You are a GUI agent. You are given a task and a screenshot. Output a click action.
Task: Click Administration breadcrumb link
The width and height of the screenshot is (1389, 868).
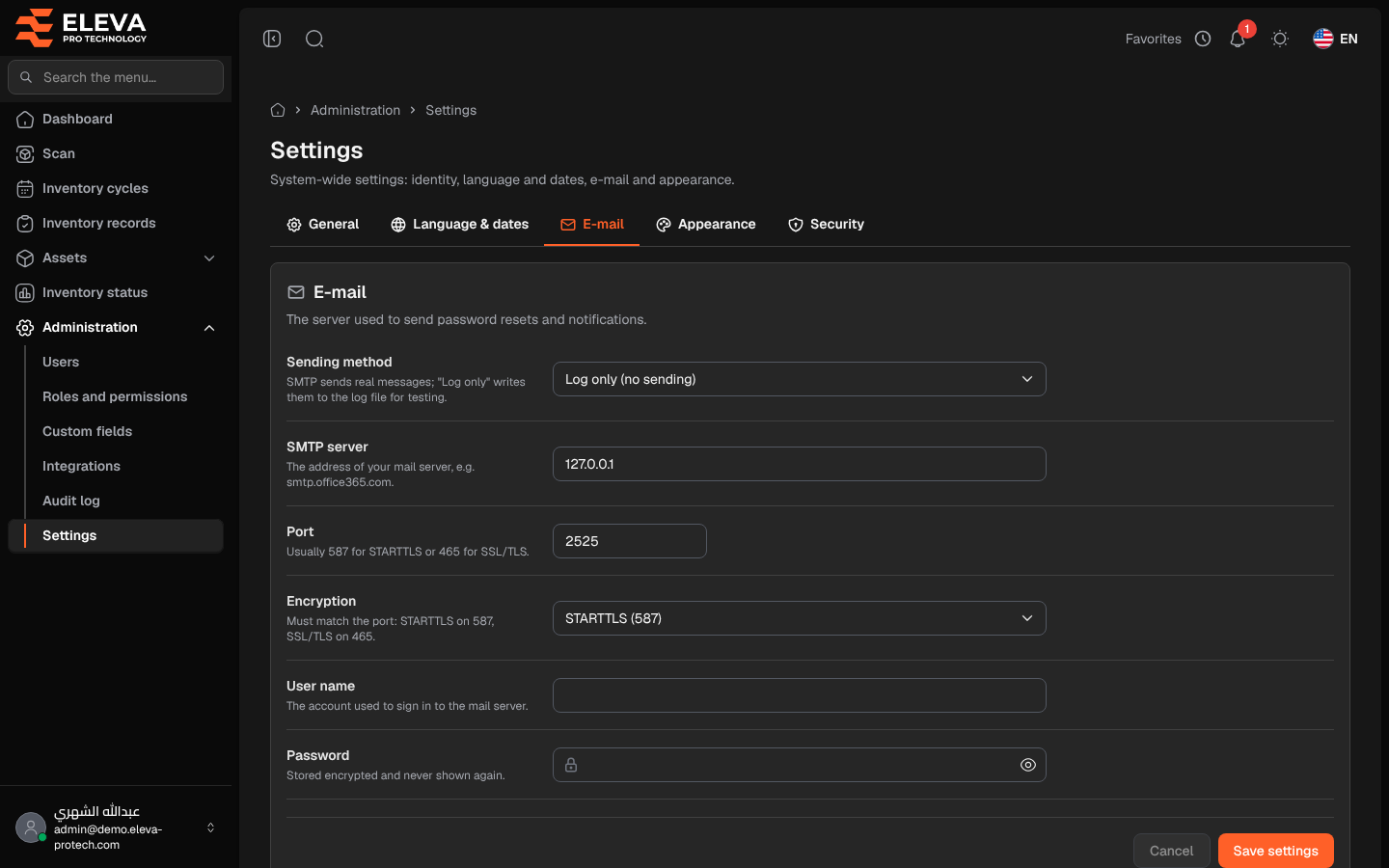pos(355,110)
